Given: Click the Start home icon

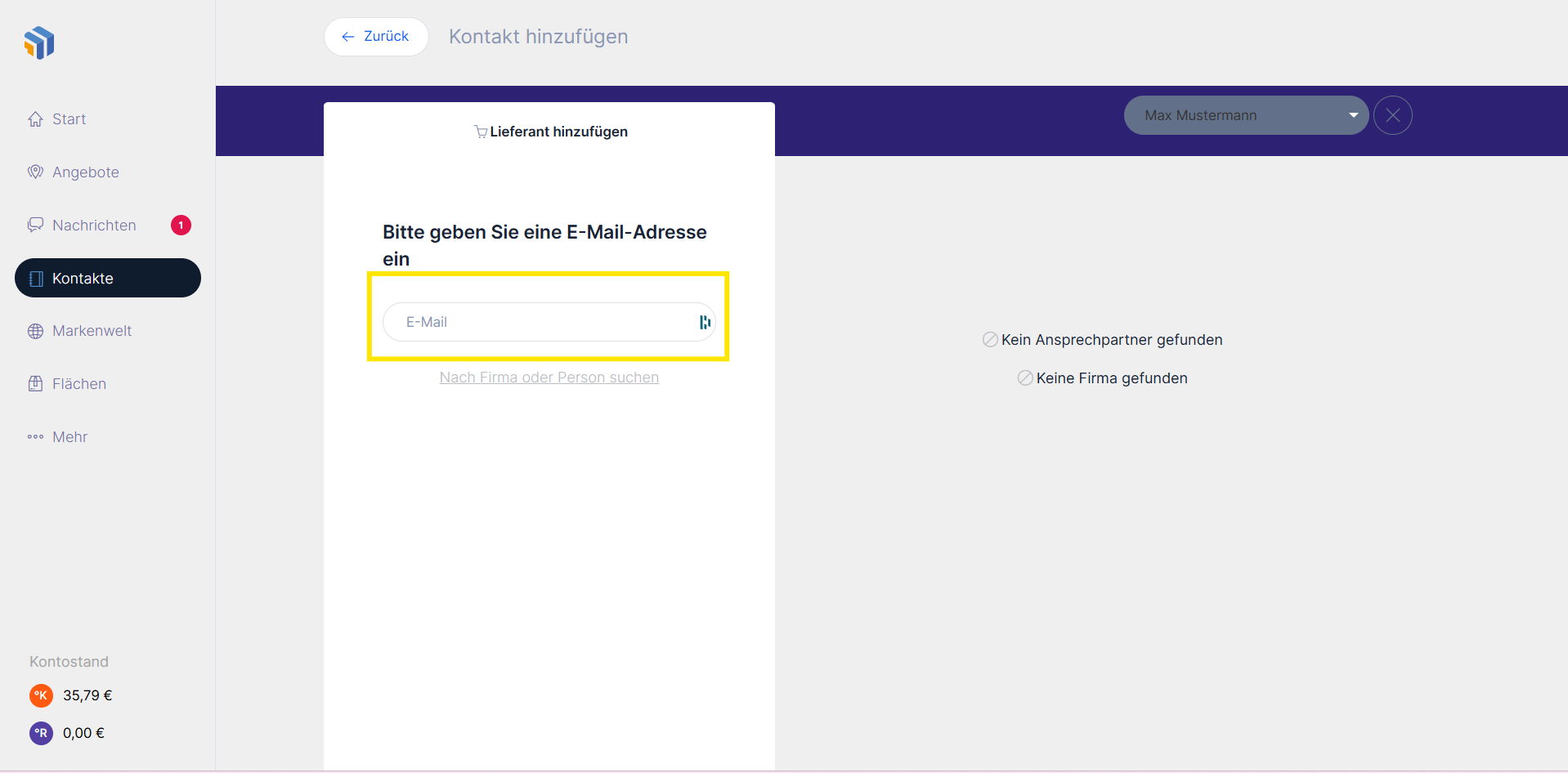Looking at the screenshot, I should [x=35, y=119].
